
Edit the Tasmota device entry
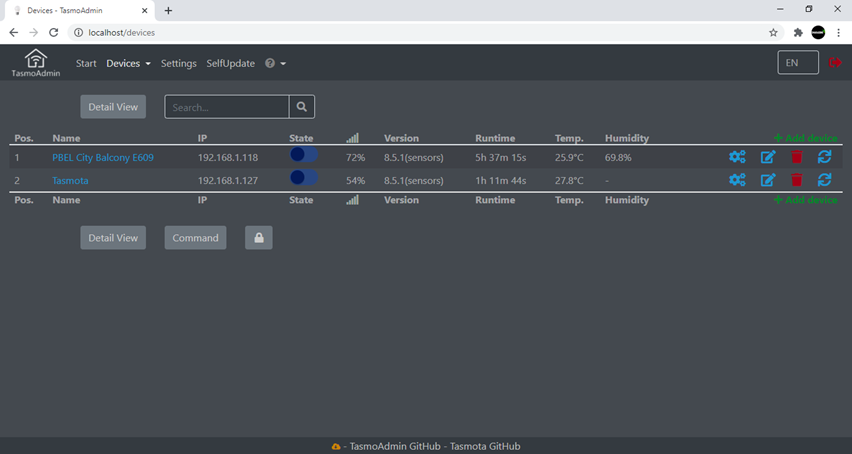pos(768,180)
